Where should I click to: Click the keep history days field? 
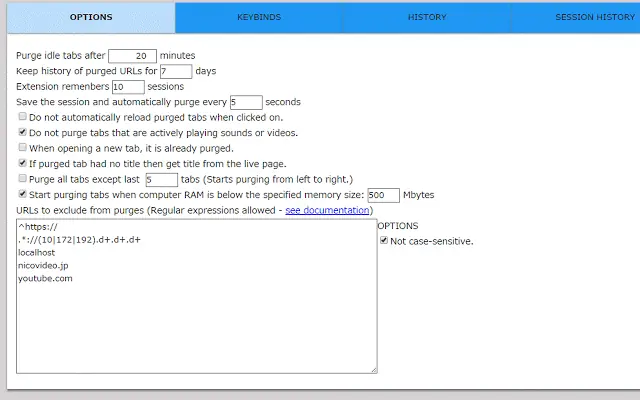176,71
